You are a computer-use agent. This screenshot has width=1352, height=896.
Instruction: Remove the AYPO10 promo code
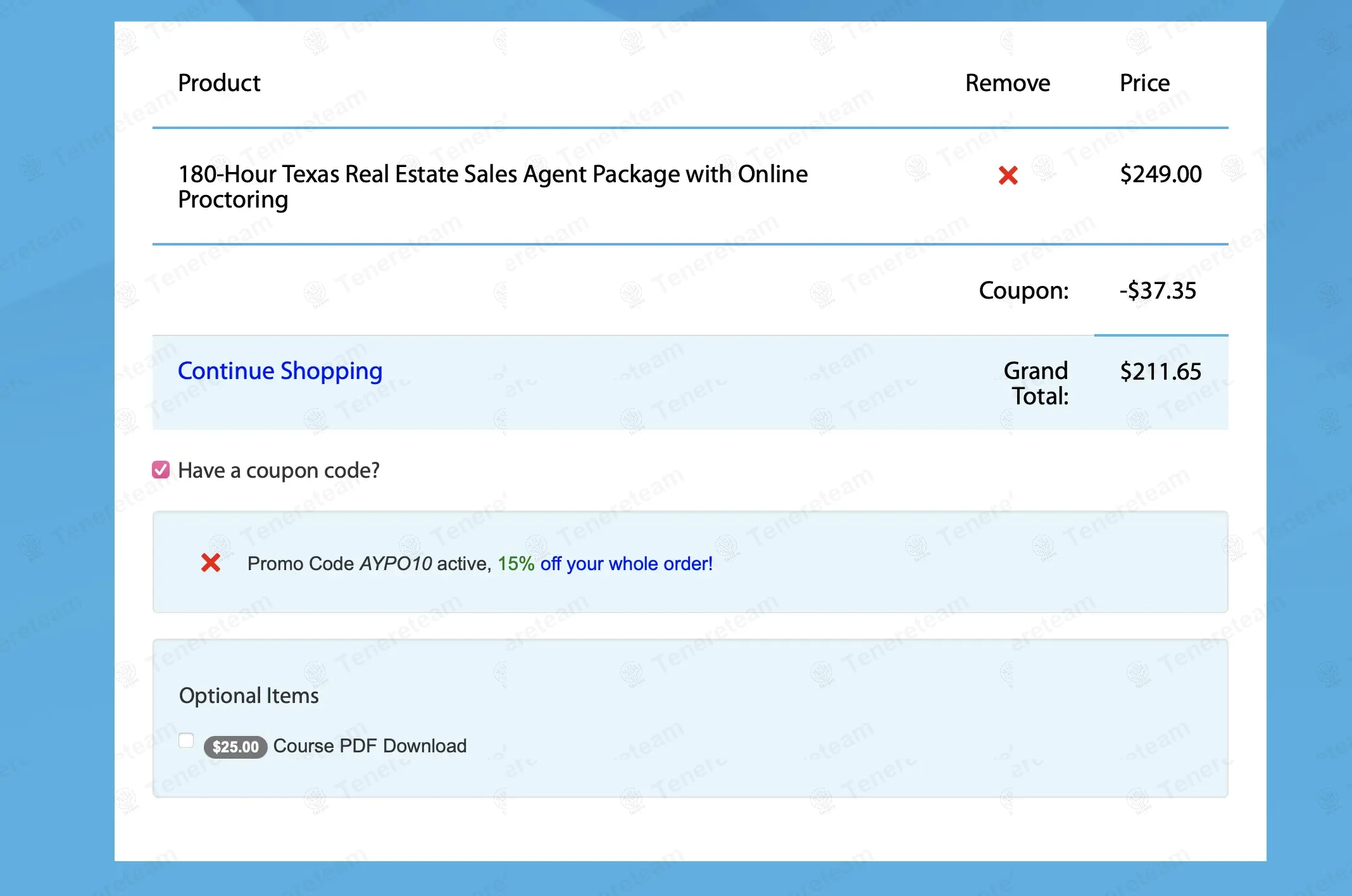click(211, 563)
